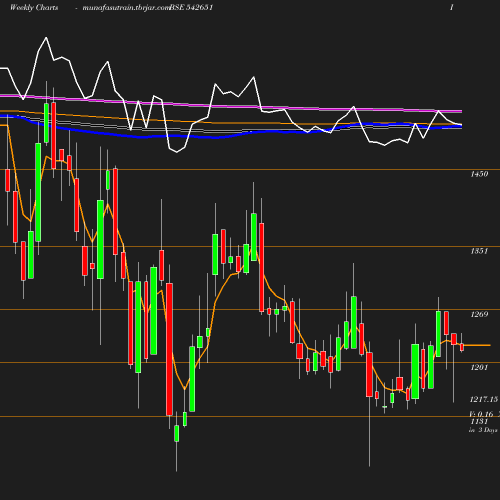Click the 'V: 0.16' volume label
500x500 pixels.
coord(481,414)
